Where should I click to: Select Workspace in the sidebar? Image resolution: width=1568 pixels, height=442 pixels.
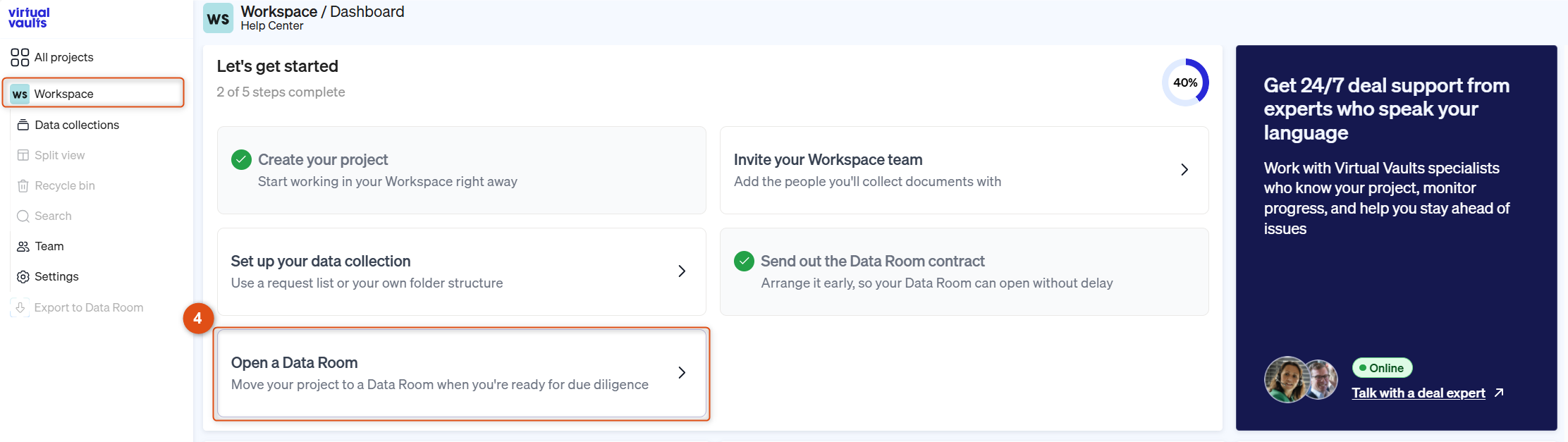tap(93, 93)
